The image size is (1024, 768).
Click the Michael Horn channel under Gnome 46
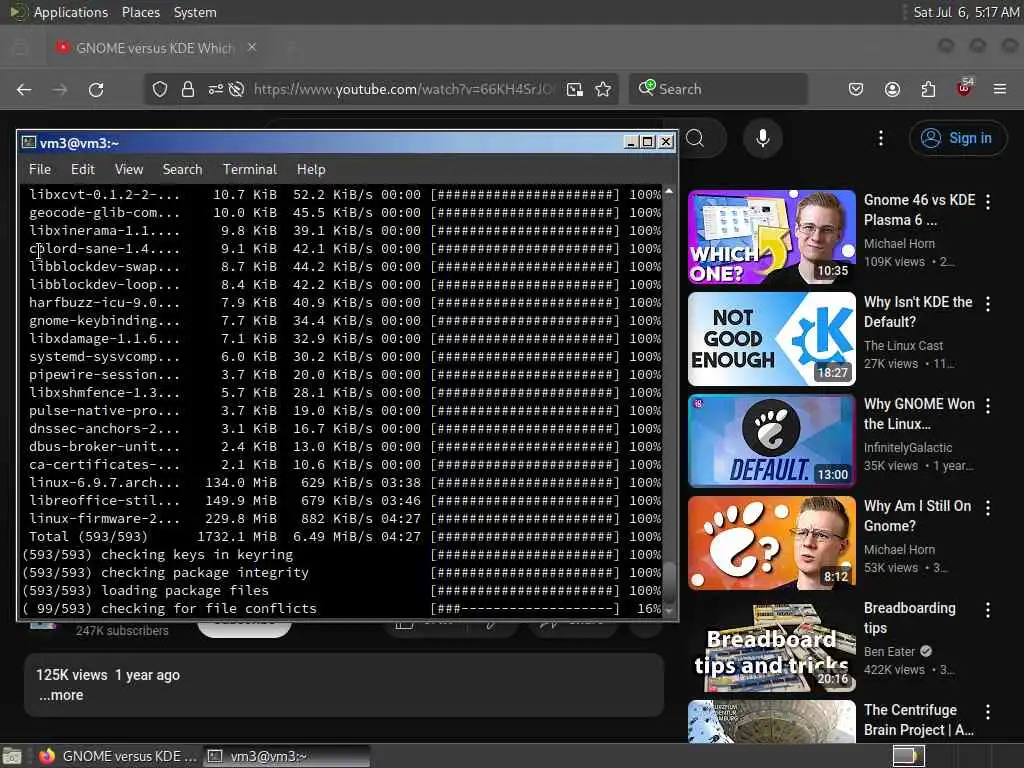coord(899,244)
